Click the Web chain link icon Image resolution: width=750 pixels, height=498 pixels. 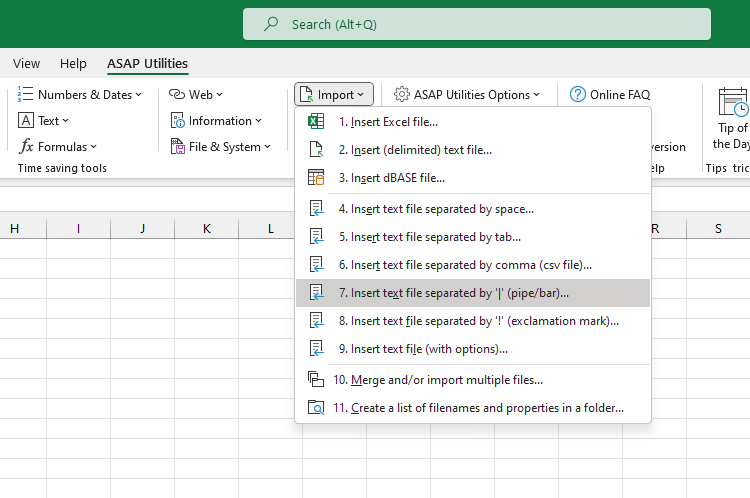(177, 94)
